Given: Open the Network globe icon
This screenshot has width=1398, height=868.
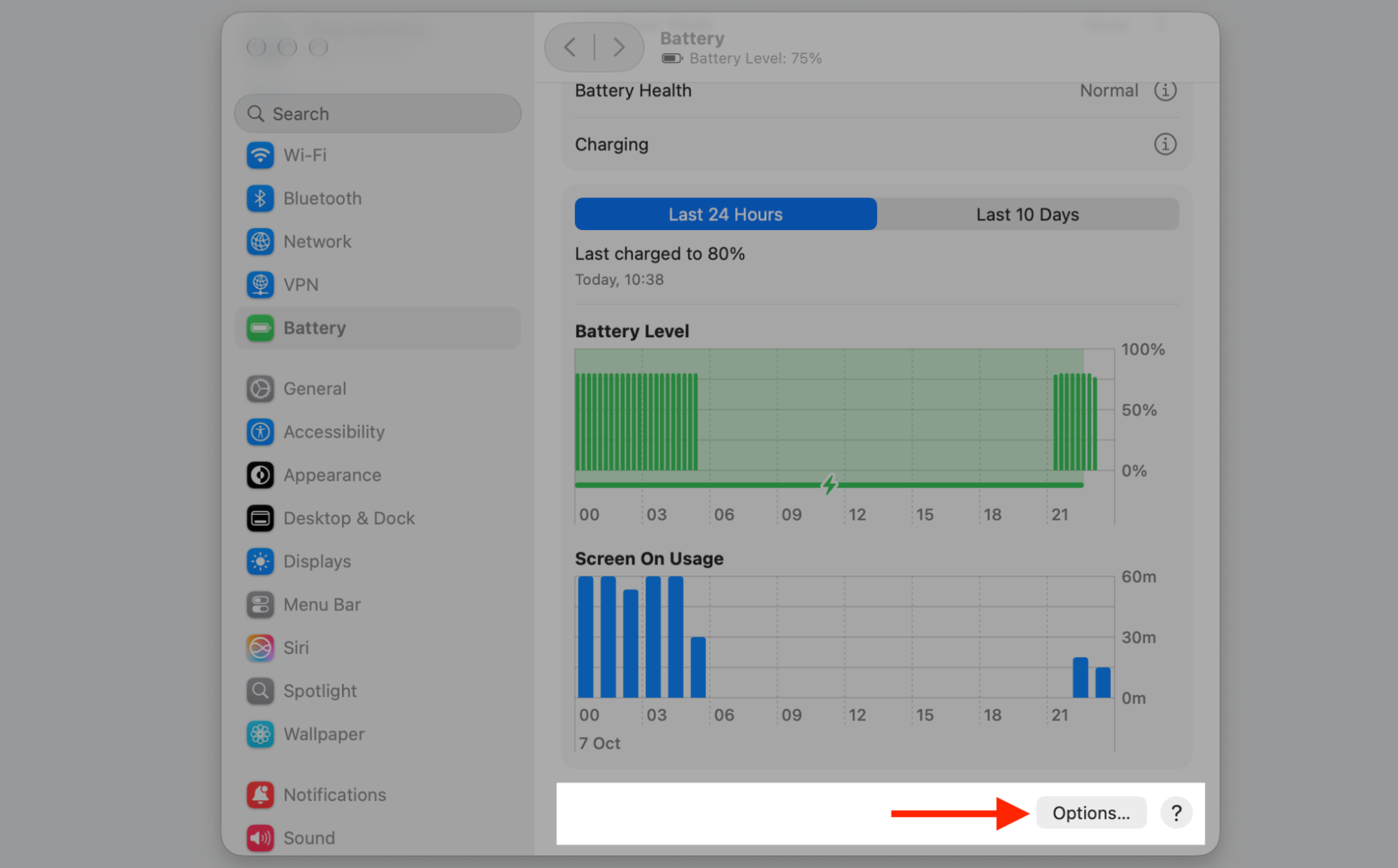Looking at the screenshot, I should [260, 242].
